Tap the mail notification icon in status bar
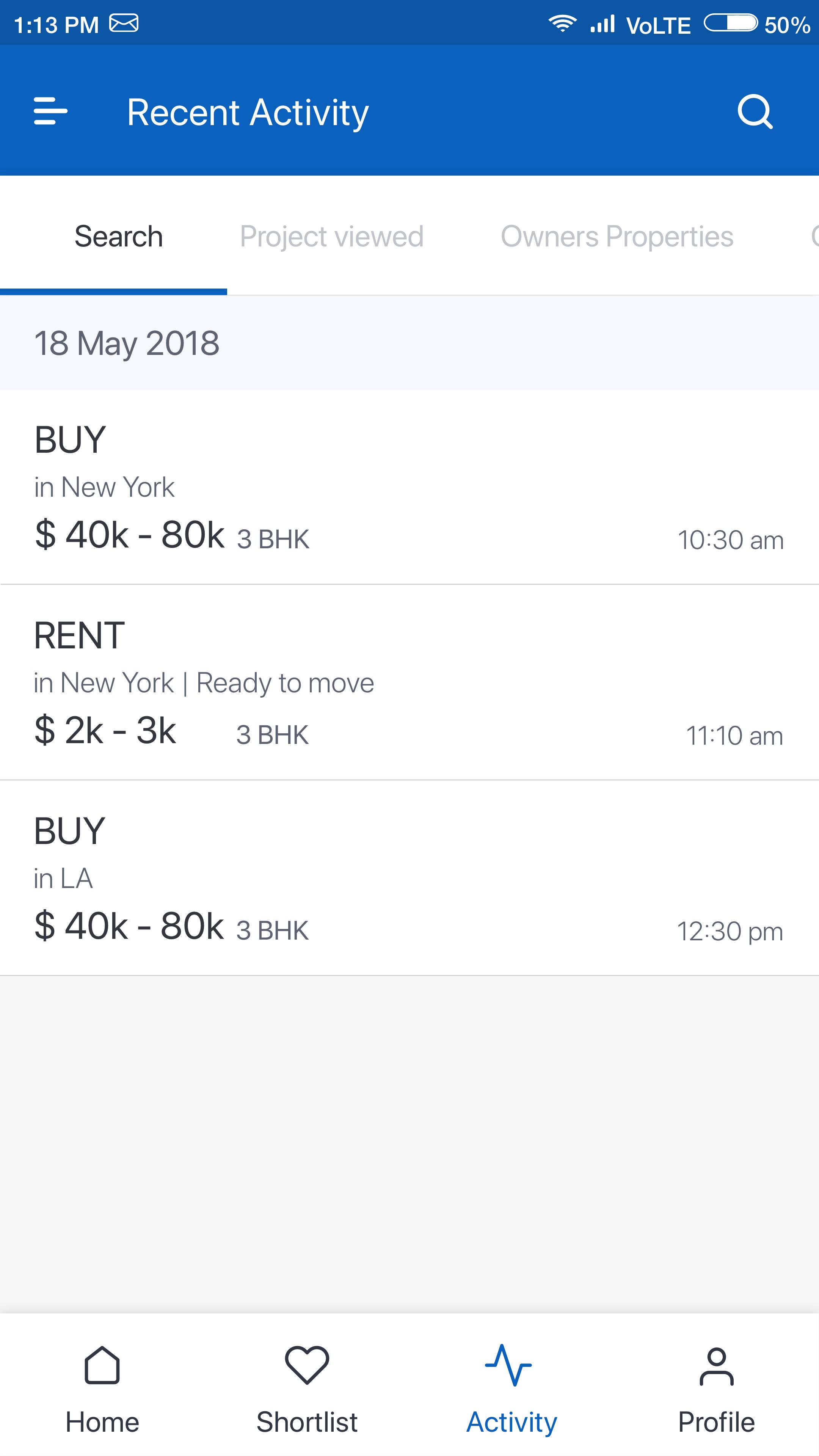 tap(124, 24)
